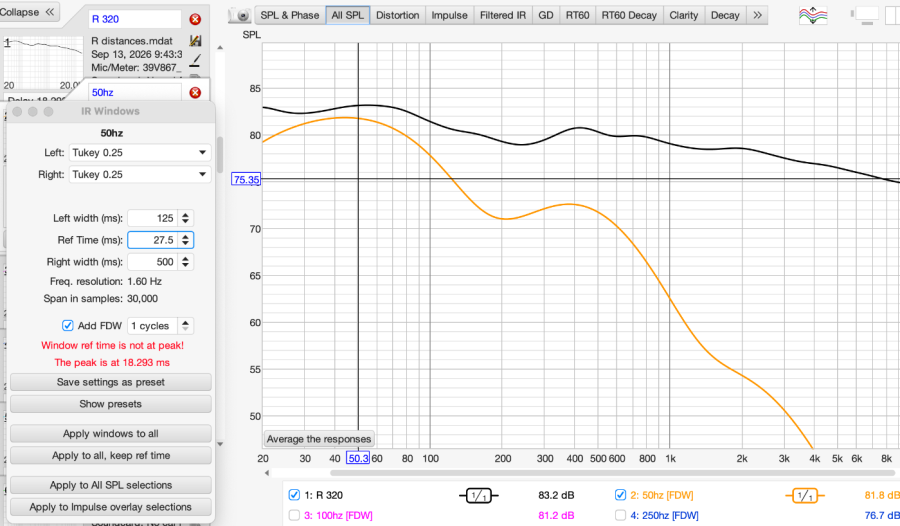Click the measurement list scroll-down arrow
Viewport: 900px width, 526px height.
click(220, 444)
